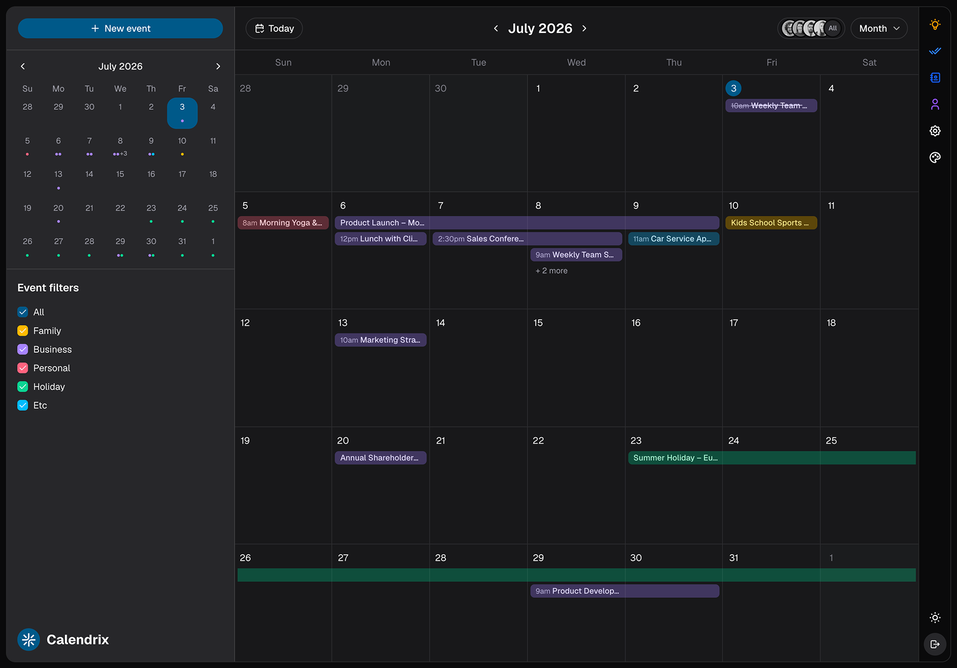Screen dimensions: 957x668
Task: Click date 31 in the main grid
Action: [x=734, y=558]
